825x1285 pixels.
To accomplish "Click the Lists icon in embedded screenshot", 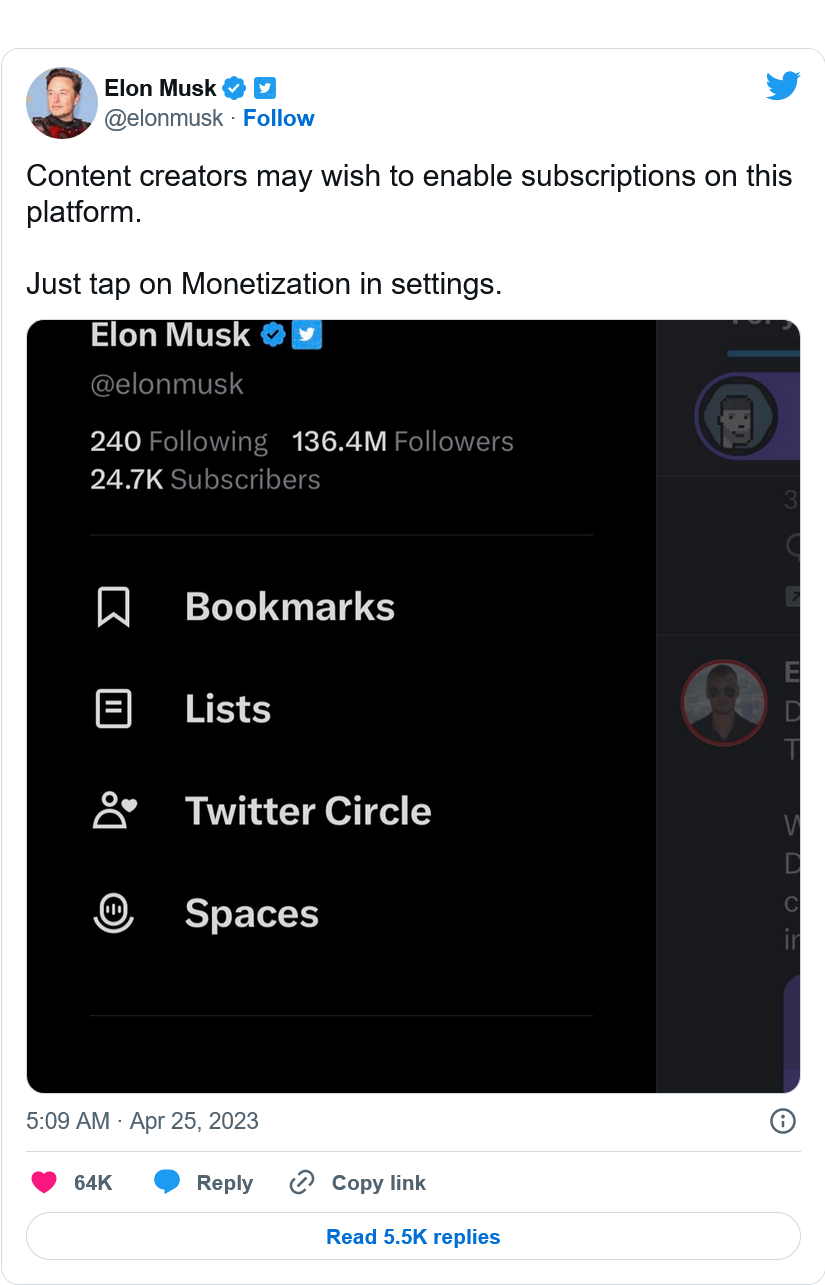I will (x=113, y=709).
